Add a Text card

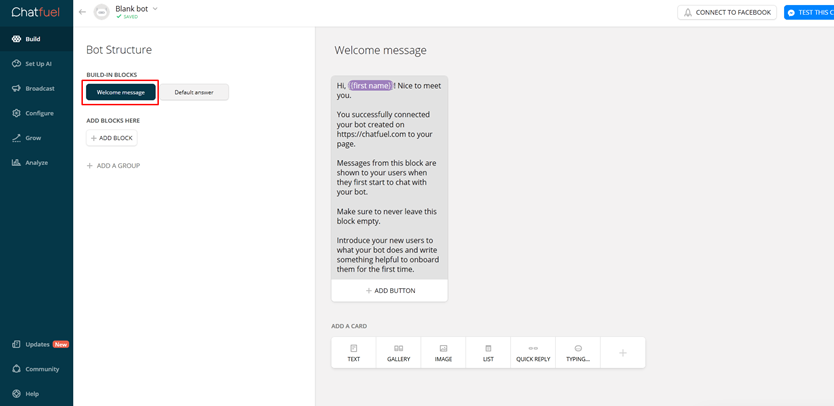coord(354,353)
